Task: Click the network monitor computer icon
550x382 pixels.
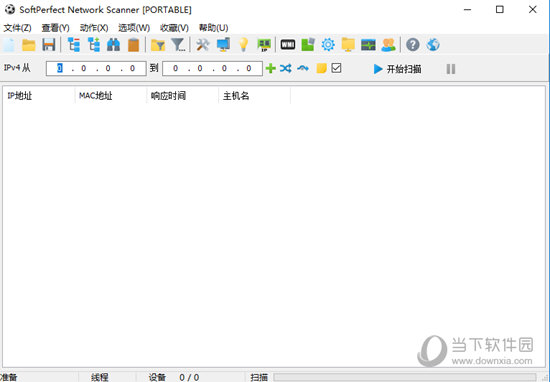Action: (x=223, y=45)
